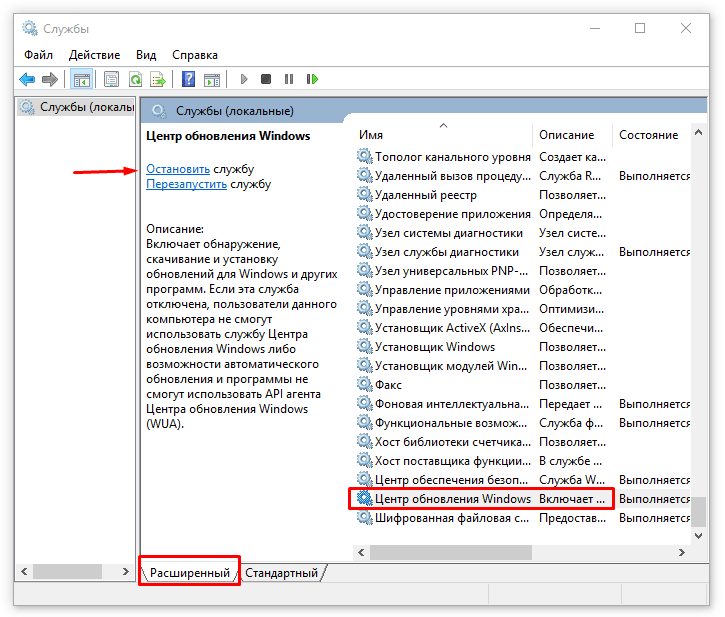The image size is (725, 617).
Task: Sort list by the Имя column header
Action: [x=372, y=135]
